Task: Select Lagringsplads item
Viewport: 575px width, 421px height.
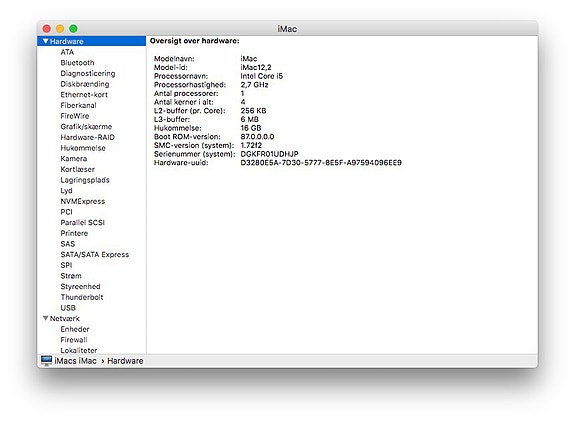Action: [85, 180]
